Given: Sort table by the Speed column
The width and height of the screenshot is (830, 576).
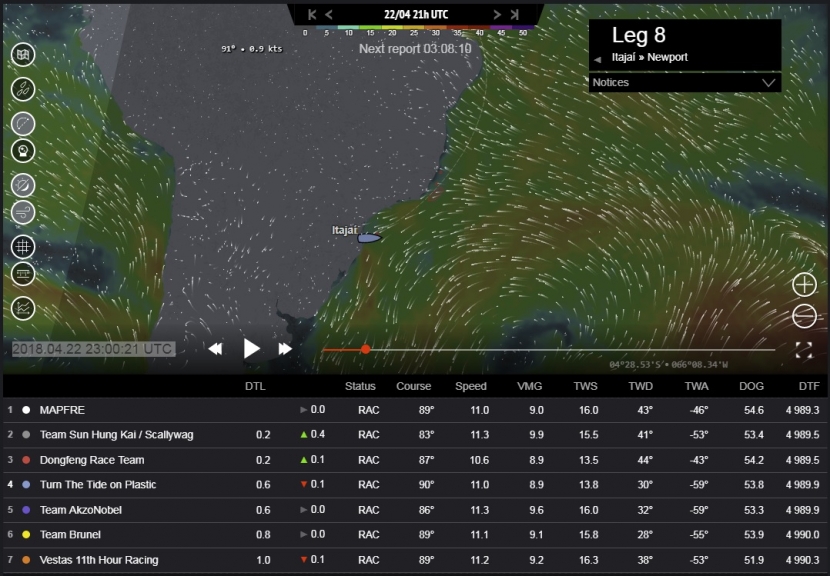Looking at the screenshot, I should coord(471,386).
